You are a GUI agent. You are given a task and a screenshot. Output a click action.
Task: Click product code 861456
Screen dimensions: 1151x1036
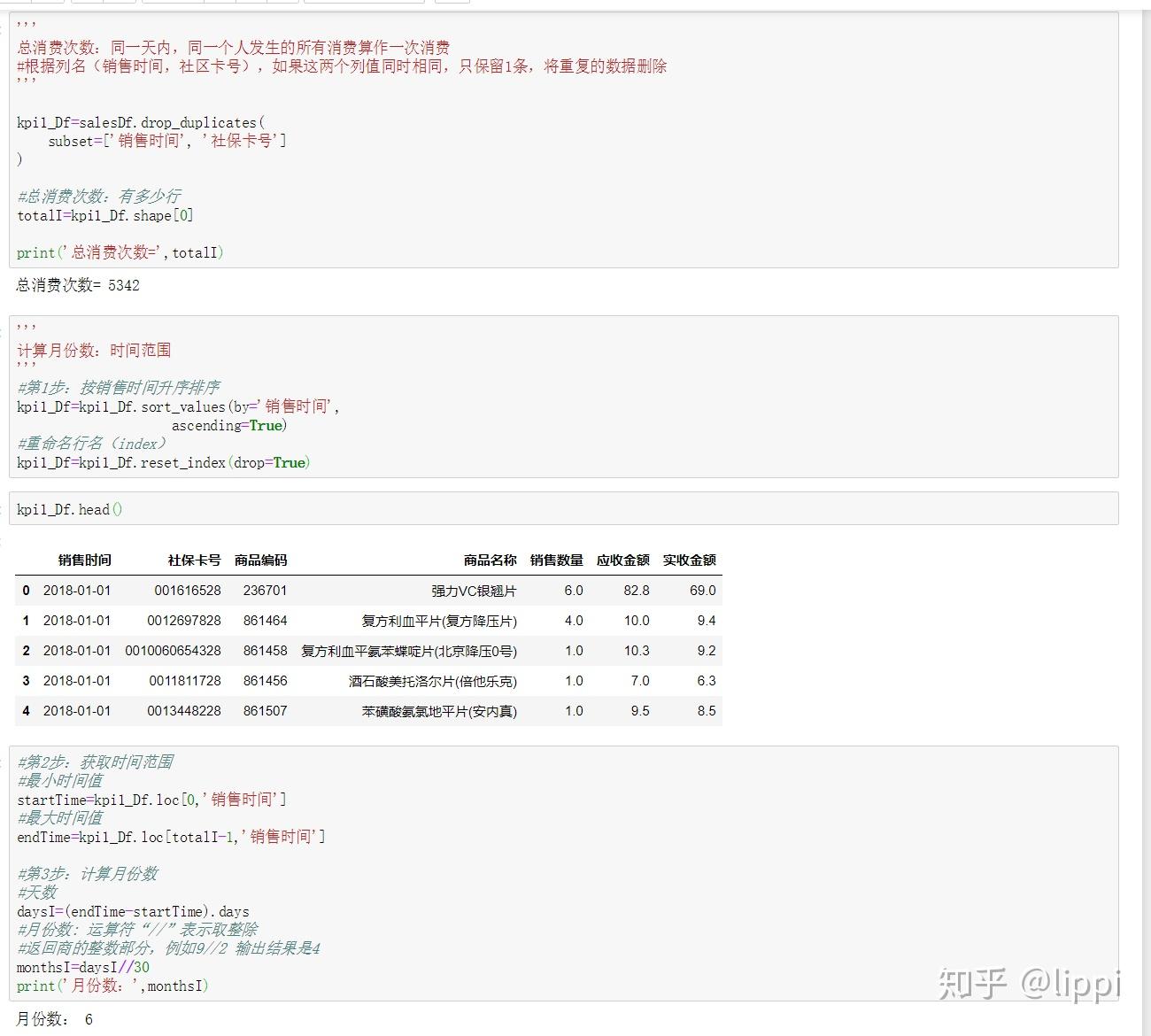pos(266,681)
